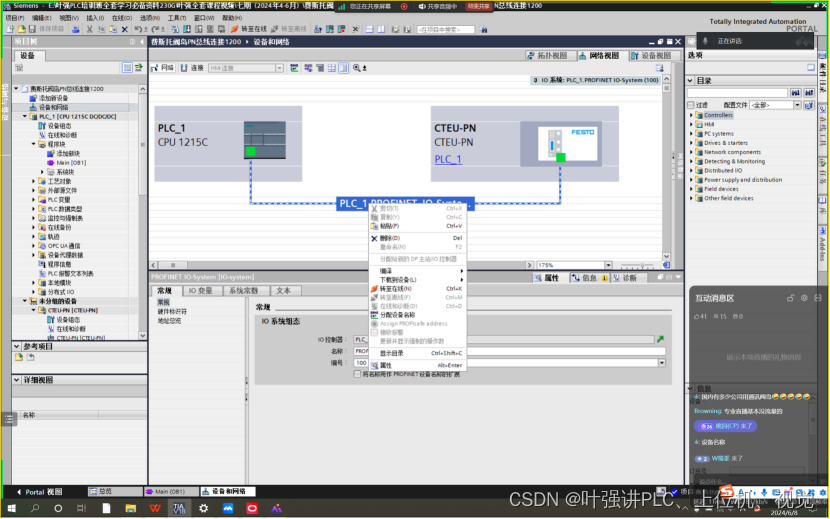Open File Explorer from the Windows taskbar
Image resolution: width=830 pixels, height=519 pixels.
(131, 508)
